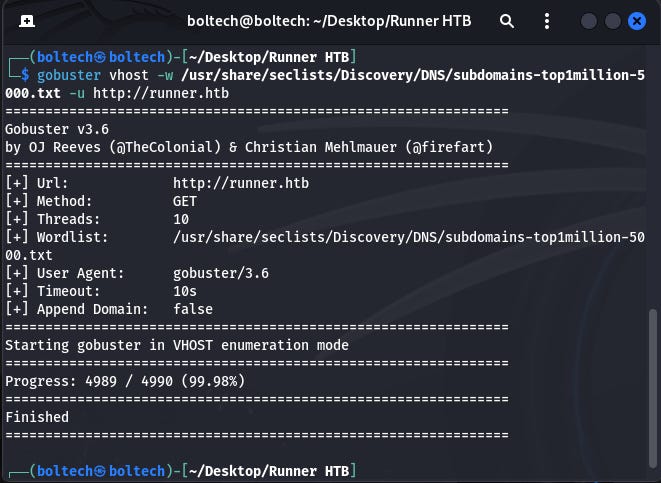This screenshot has width=661, height=483.
Task: Click the window title boltech@boltech: ~/Desktop/Runner HTB
Action: (x=329, y=21)
